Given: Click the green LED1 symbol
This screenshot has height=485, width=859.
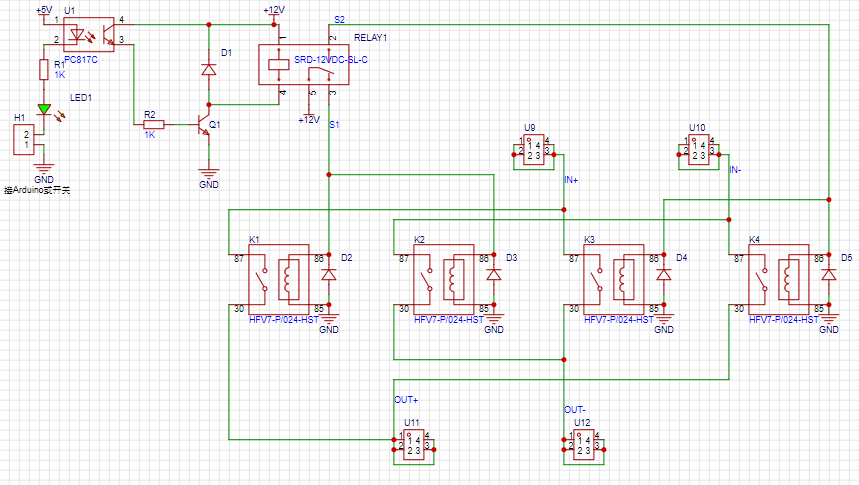Looking at the screenshot, I should tap(43, 109).
